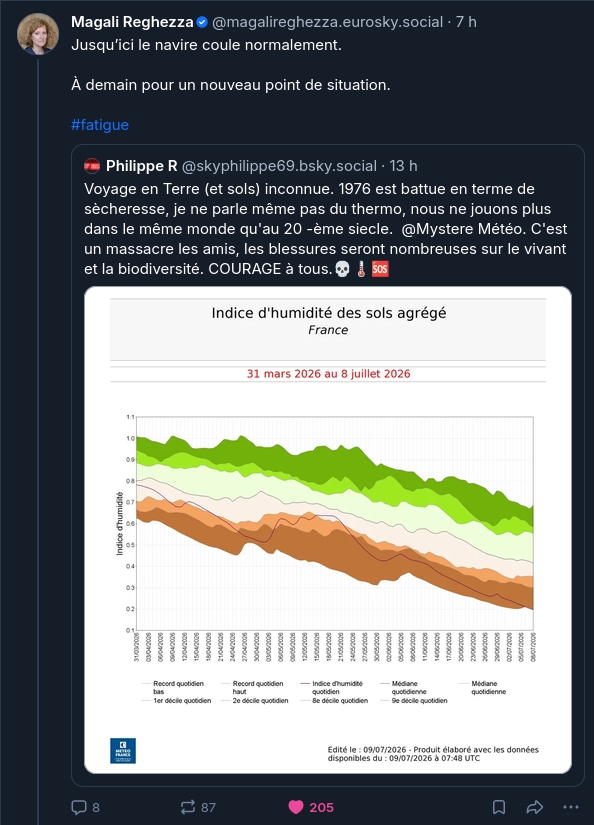The width and height of the screenshot is (594, 825).
Task: View the 87 reposts count
Action: [x=208, y=807]
